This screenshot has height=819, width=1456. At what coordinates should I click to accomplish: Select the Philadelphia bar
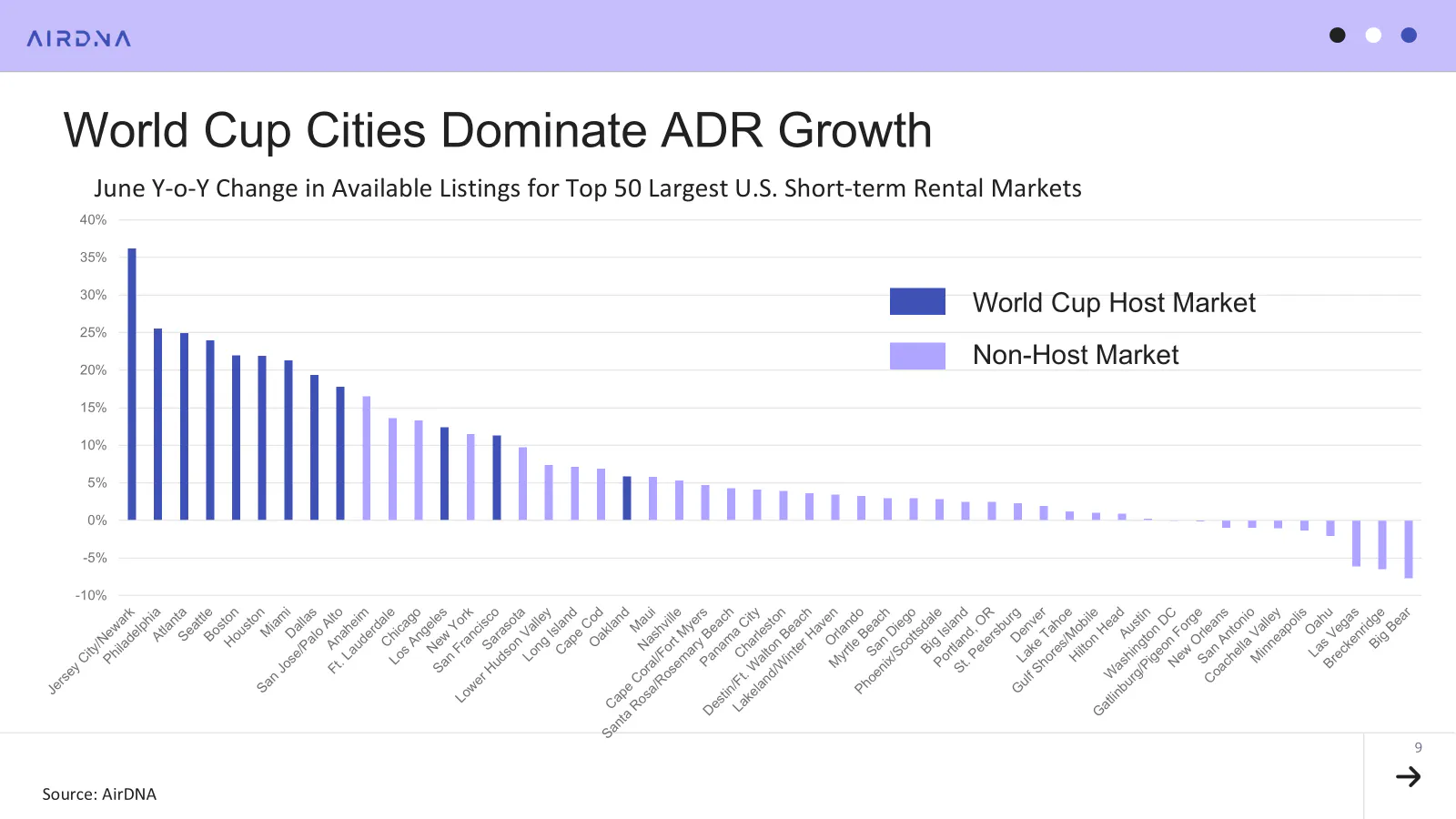click(x=157, y=424)
